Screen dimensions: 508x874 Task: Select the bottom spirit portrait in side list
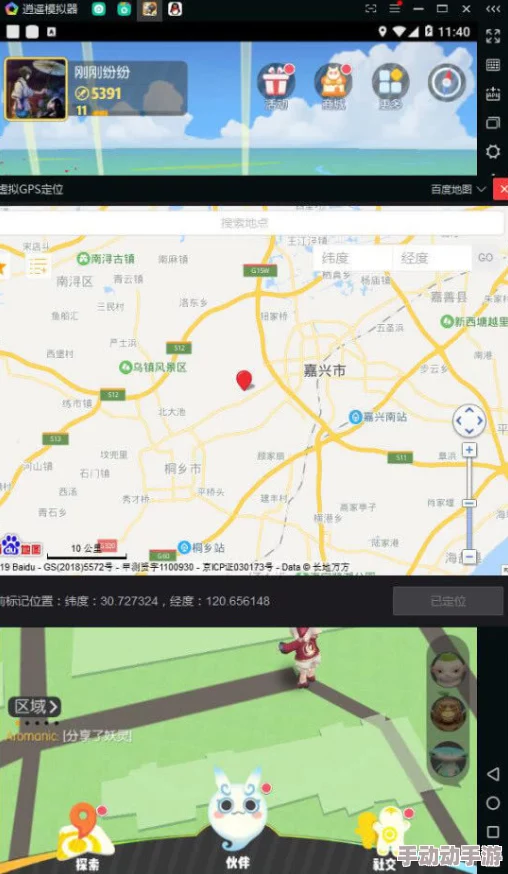(448, 759)
